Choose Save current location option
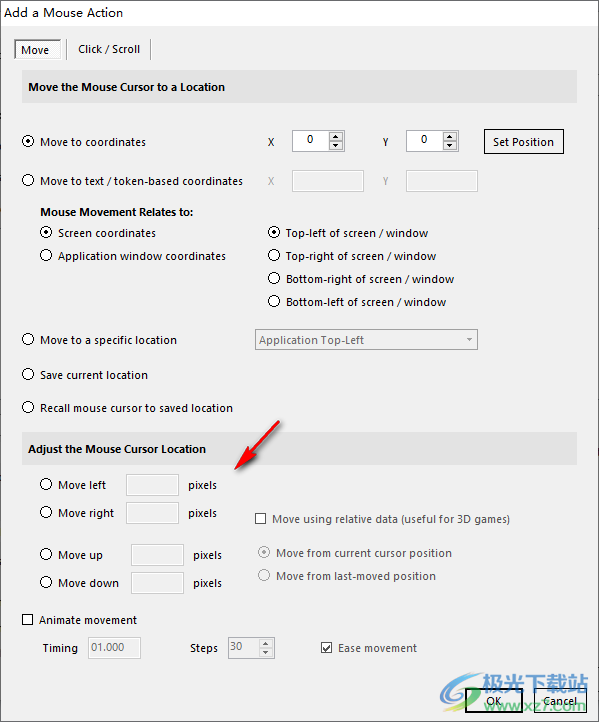The width and height of the screenshot is (599, 722). pos(28,374)
